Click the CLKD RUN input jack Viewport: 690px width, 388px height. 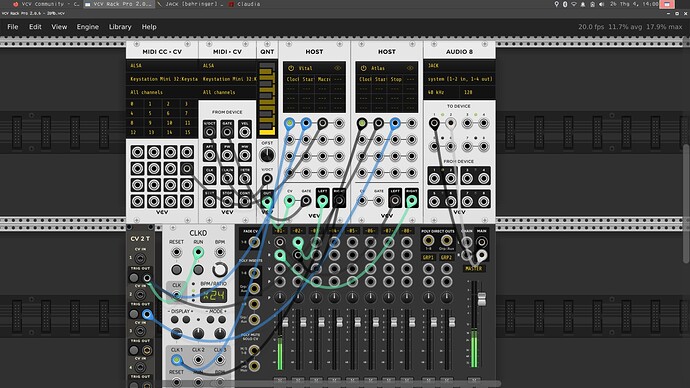click(x=198, y=253)
